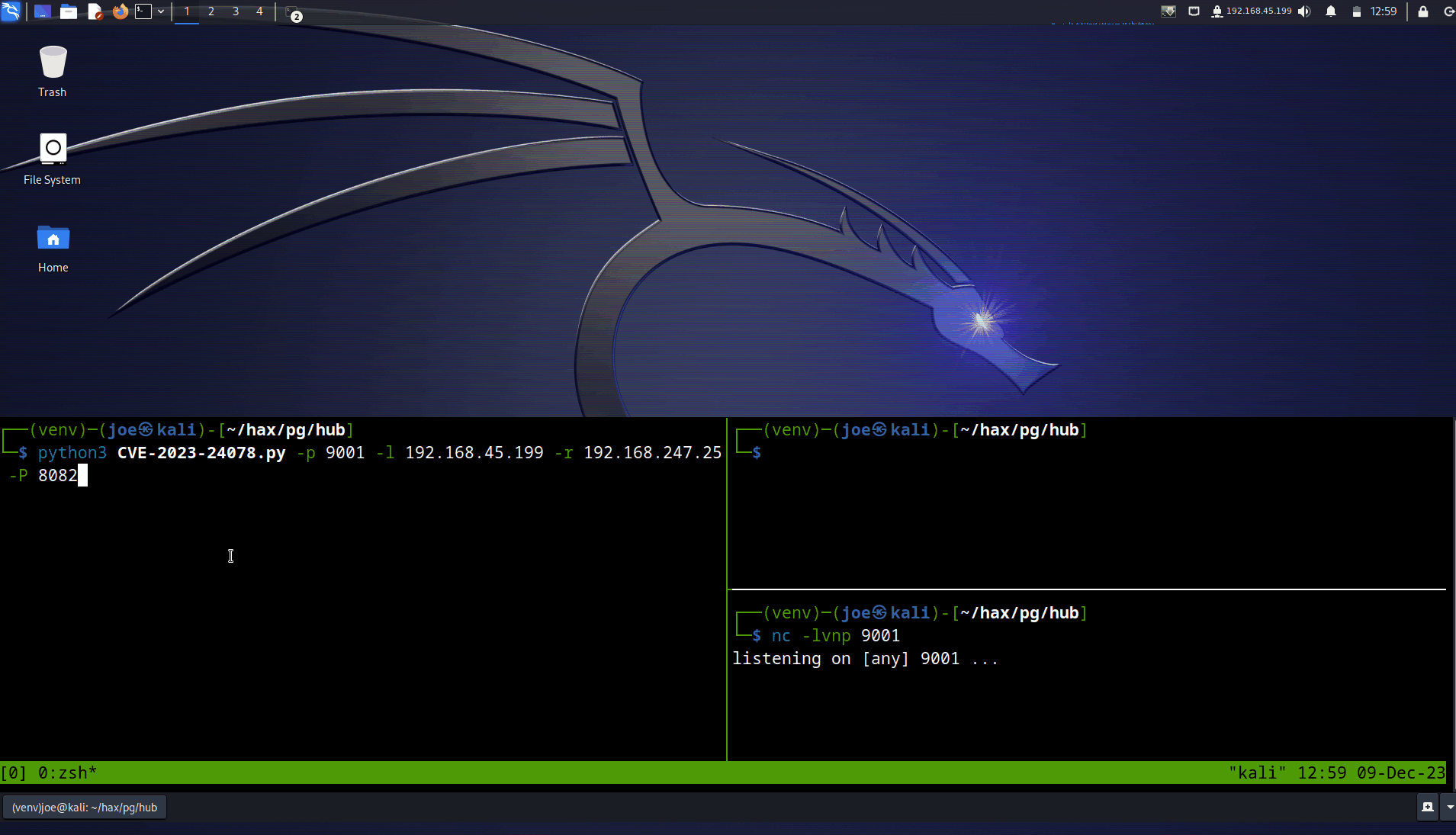Launch the text editor from the panel
Image resolution: width=1456 pixels, height=835 pixels.
[95, 11]
